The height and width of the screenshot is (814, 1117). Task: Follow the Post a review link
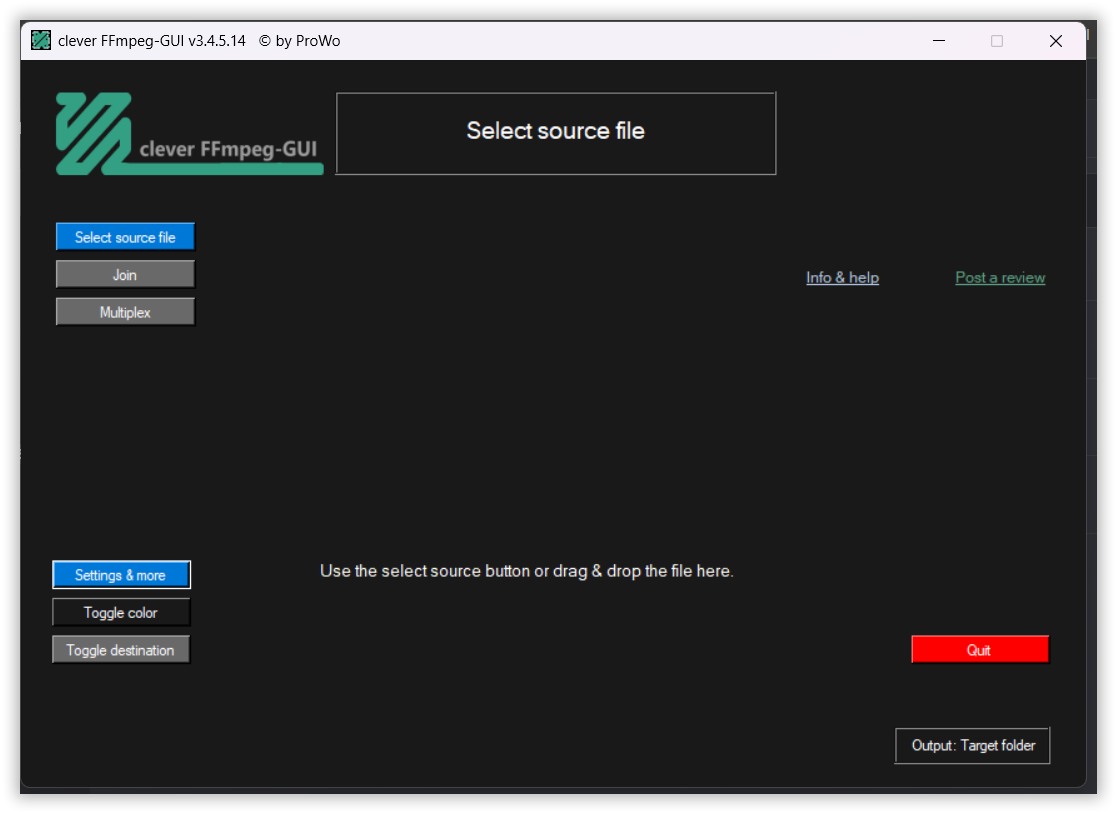[1000, 278]
